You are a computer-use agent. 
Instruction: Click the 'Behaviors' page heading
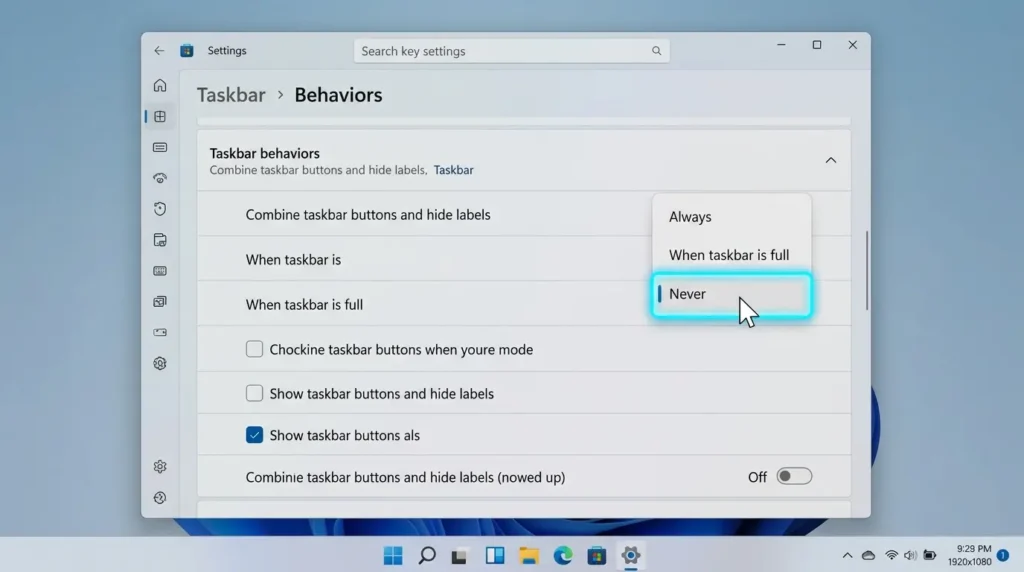click(338, 95)
